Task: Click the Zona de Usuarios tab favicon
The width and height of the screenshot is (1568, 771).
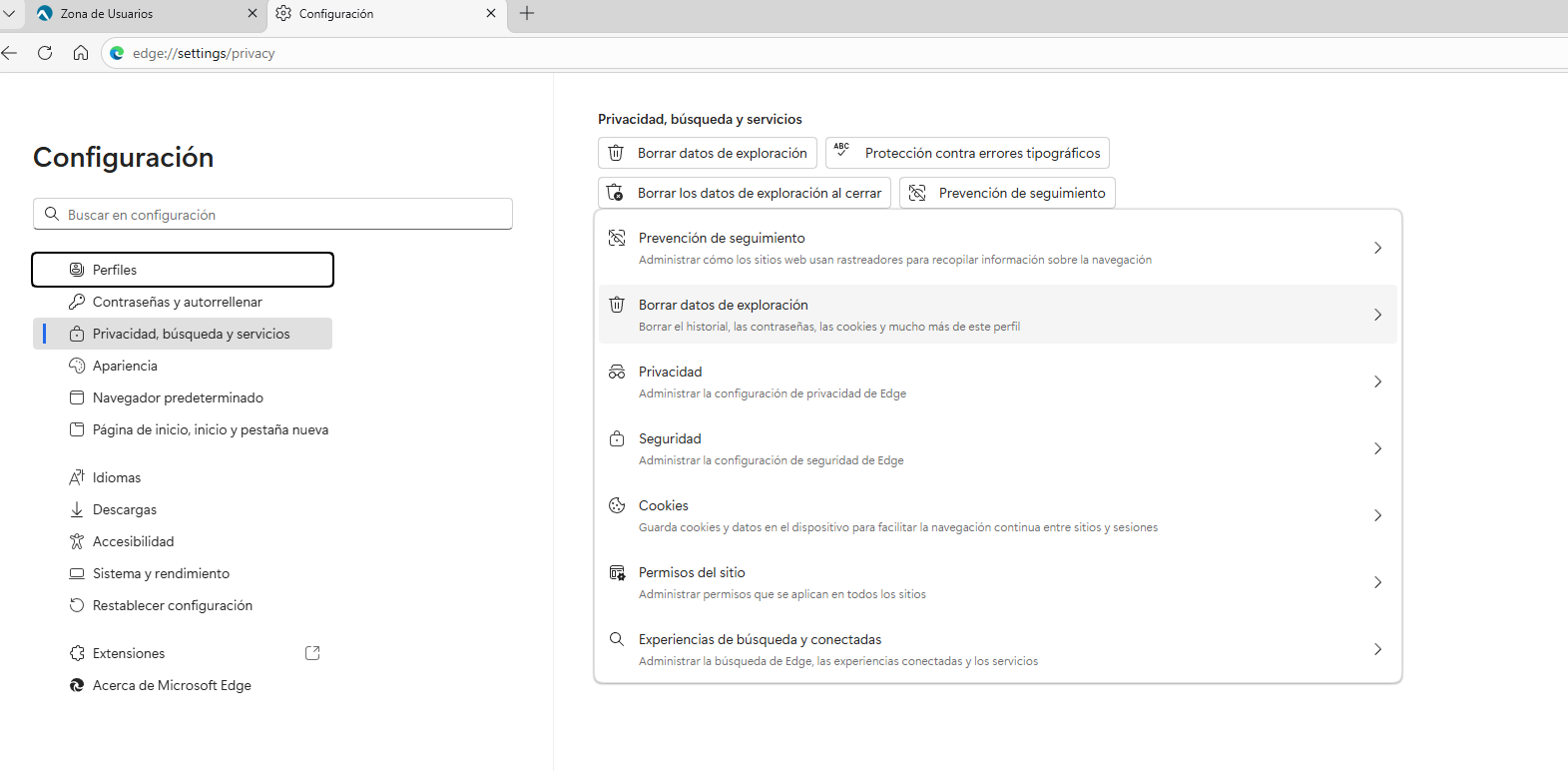Action: click(45, 13)
